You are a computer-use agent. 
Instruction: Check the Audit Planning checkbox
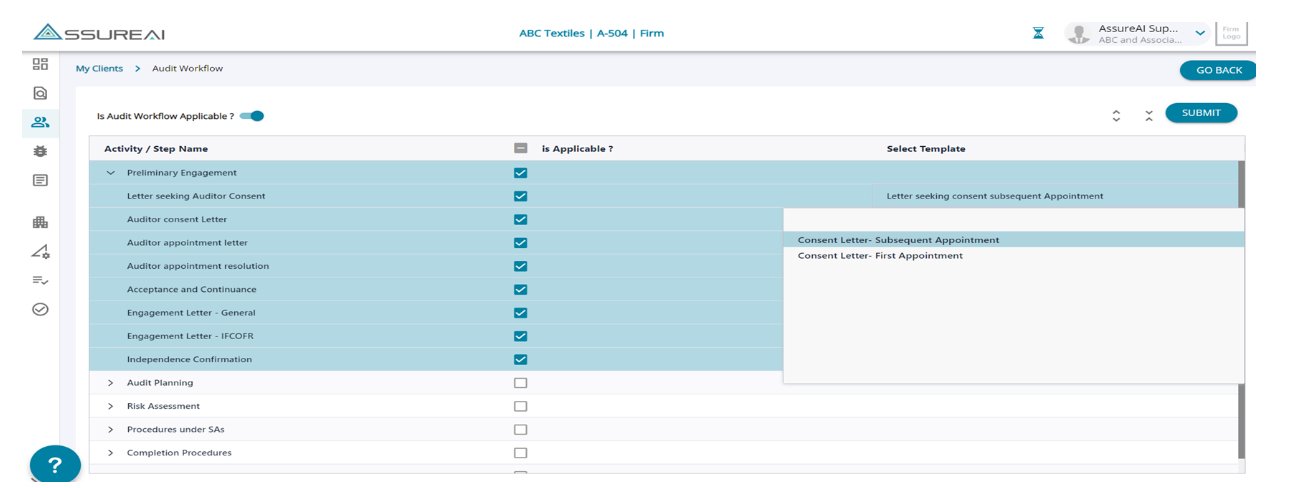coord(520,383)
